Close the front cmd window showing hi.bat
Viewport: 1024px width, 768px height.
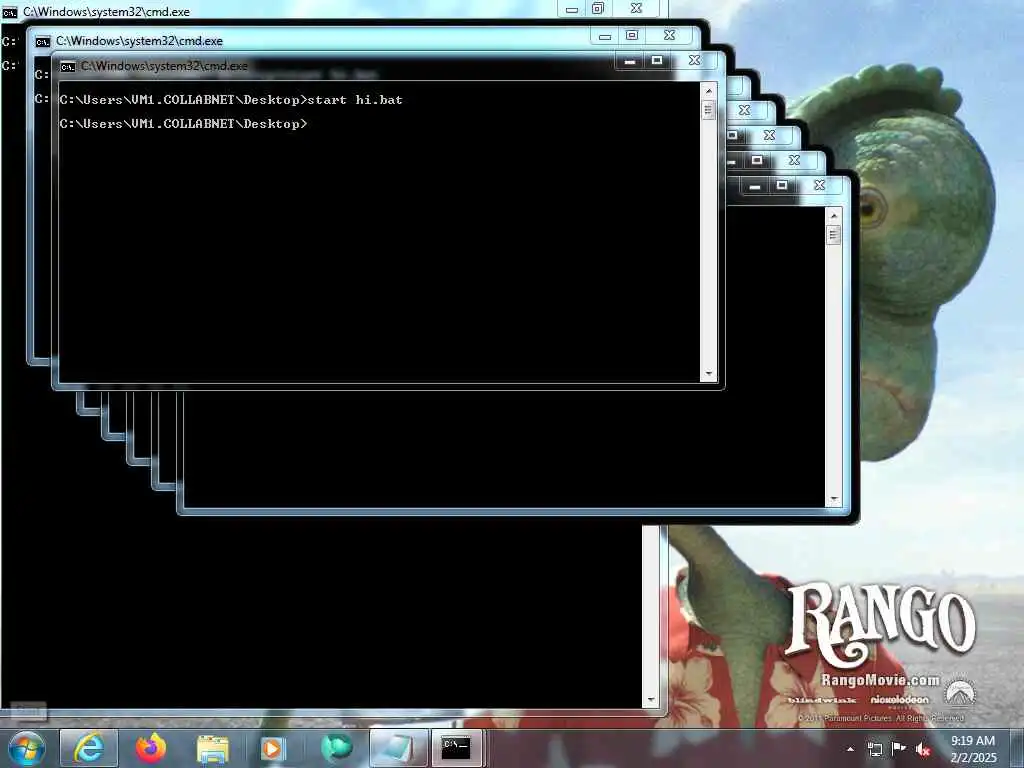point(694,60)
